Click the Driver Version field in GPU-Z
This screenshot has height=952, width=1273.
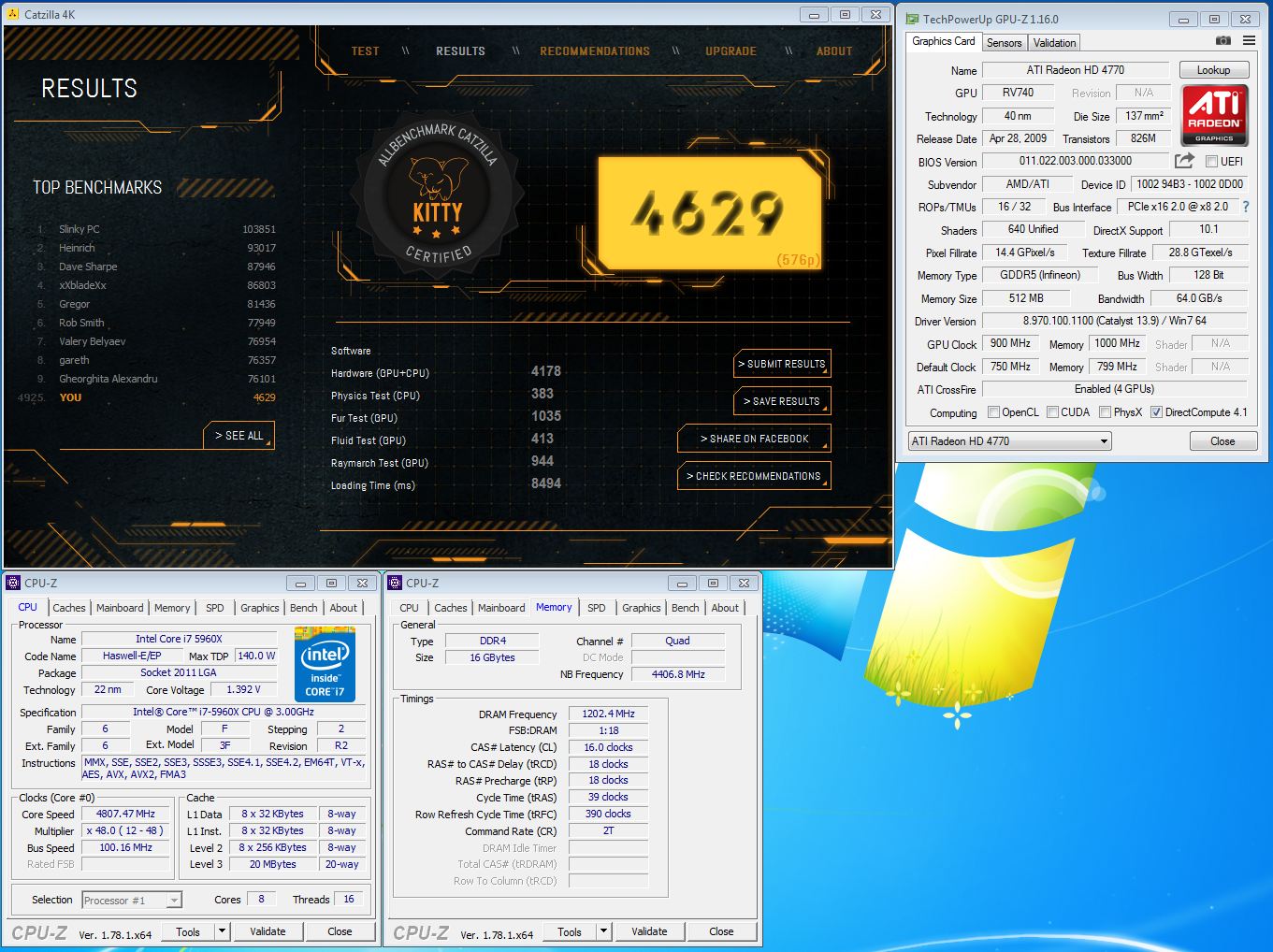(1114, 321)
